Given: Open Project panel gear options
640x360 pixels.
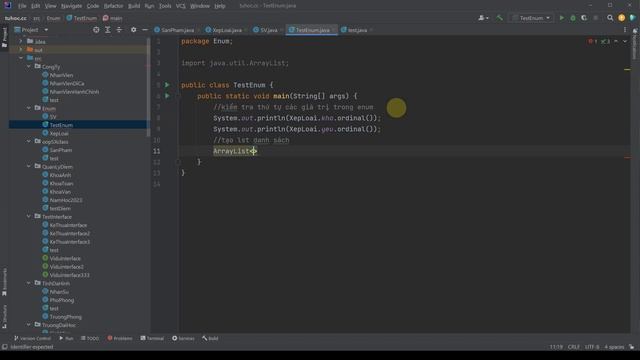Looking at the screenshot, I should 133,30.
